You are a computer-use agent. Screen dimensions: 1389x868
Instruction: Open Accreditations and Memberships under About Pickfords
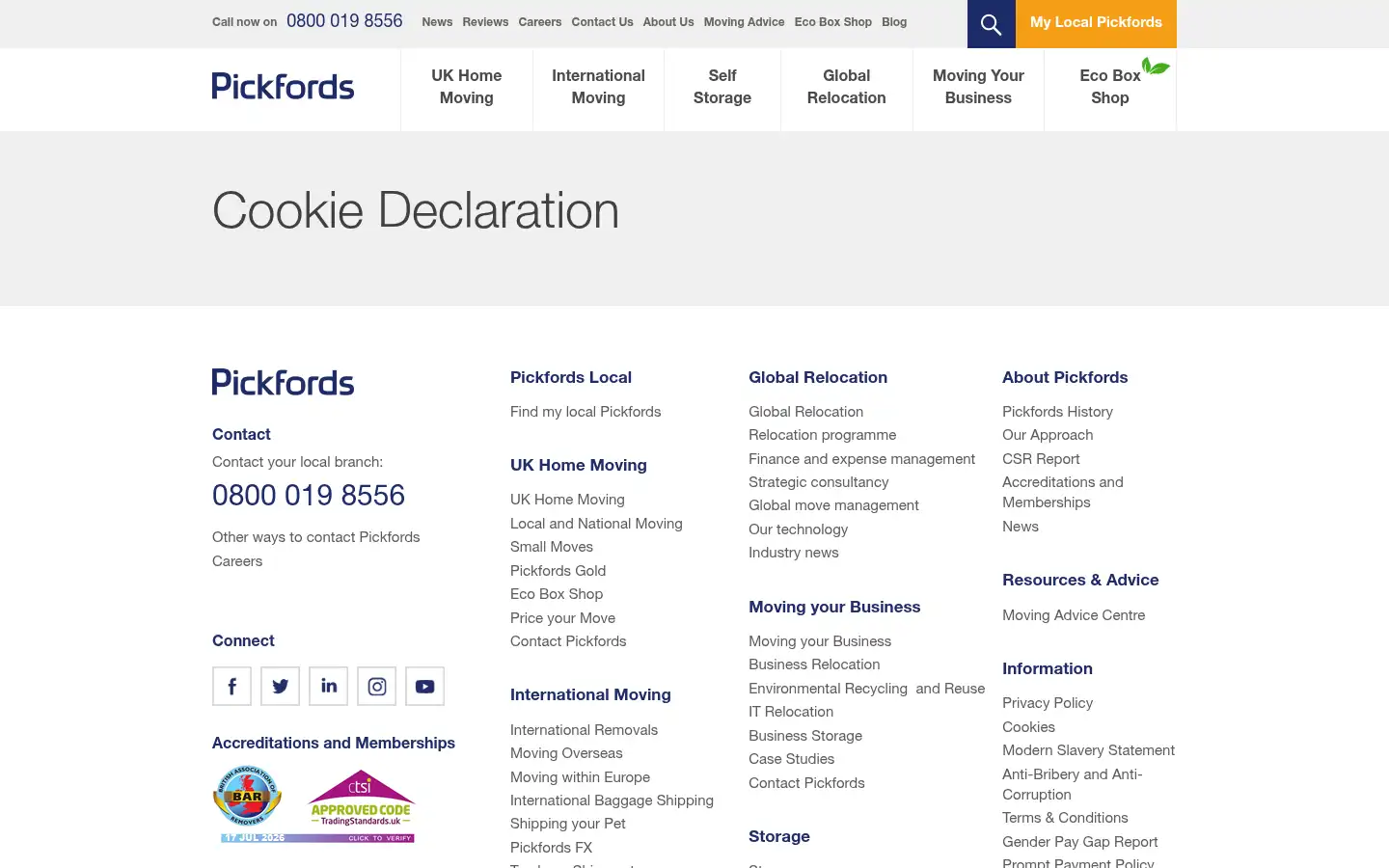click(1062, 492)
